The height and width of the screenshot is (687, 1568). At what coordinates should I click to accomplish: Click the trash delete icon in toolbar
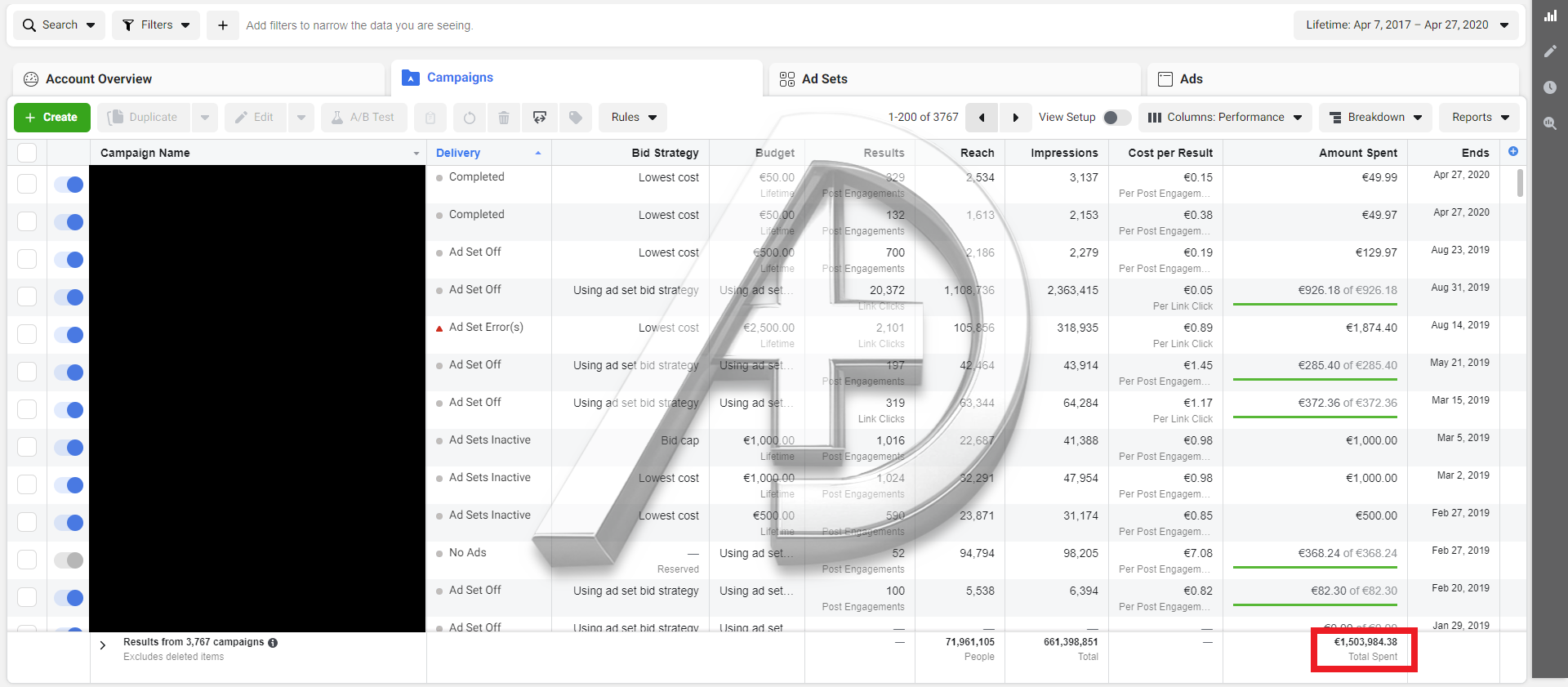point(504,118)
